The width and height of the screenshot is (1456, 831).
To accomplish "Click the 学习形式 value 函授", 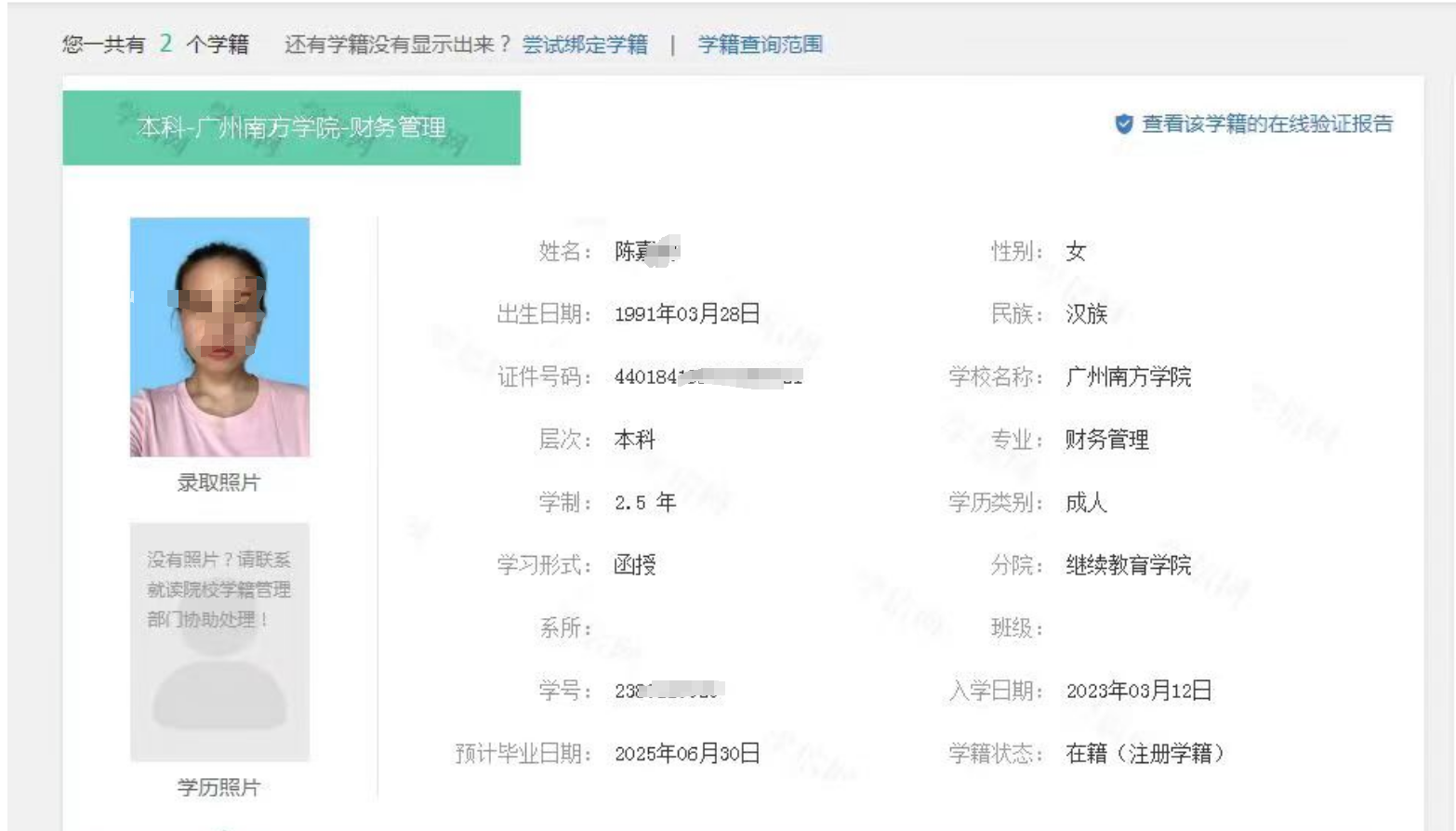I will click(x=635, y=565).
